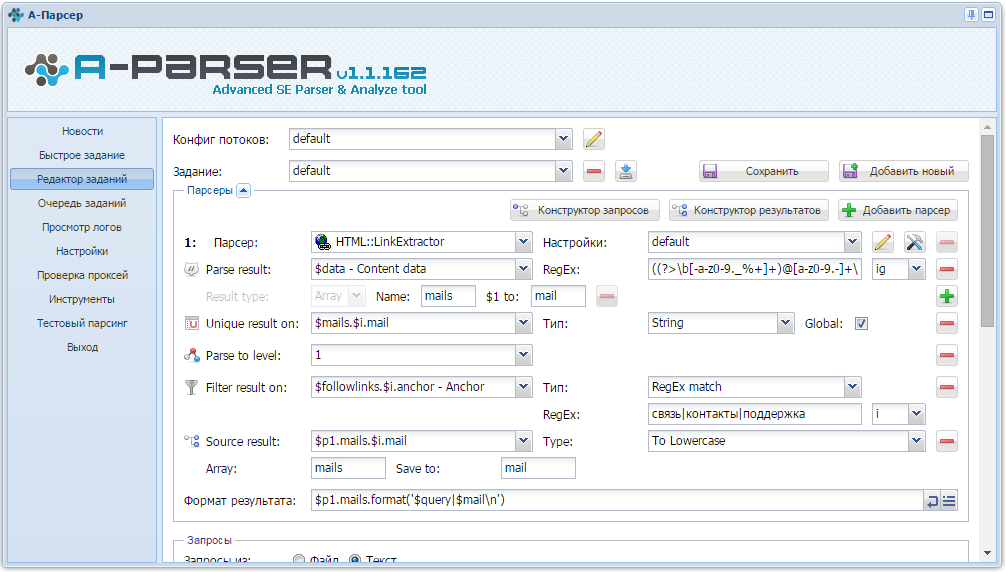This screenshot has height=572, width=1006.
Task: Click the Parse result row icon
Action: click(x=191, y=269)
